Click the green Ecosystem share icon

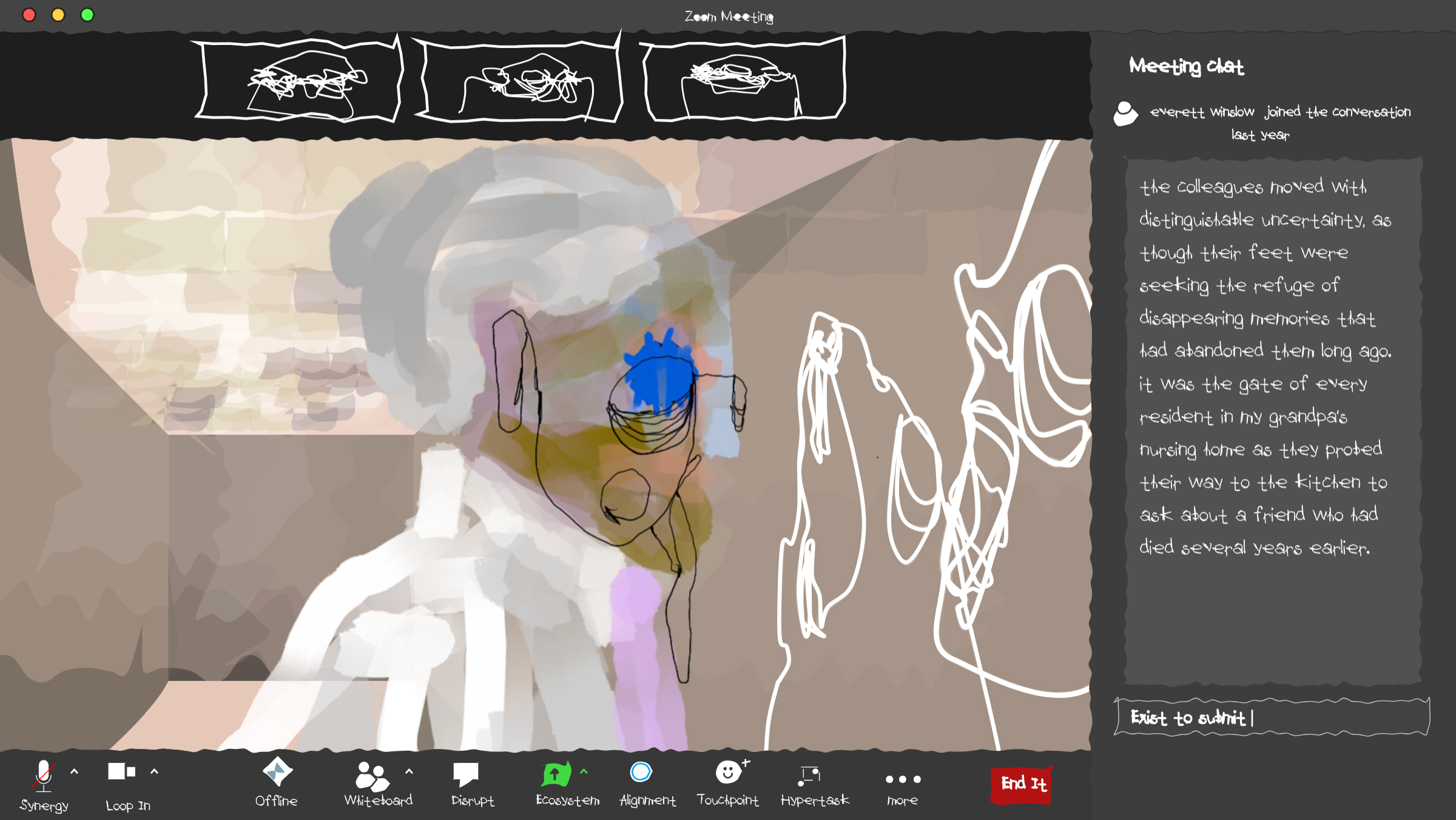pos(556,774)
